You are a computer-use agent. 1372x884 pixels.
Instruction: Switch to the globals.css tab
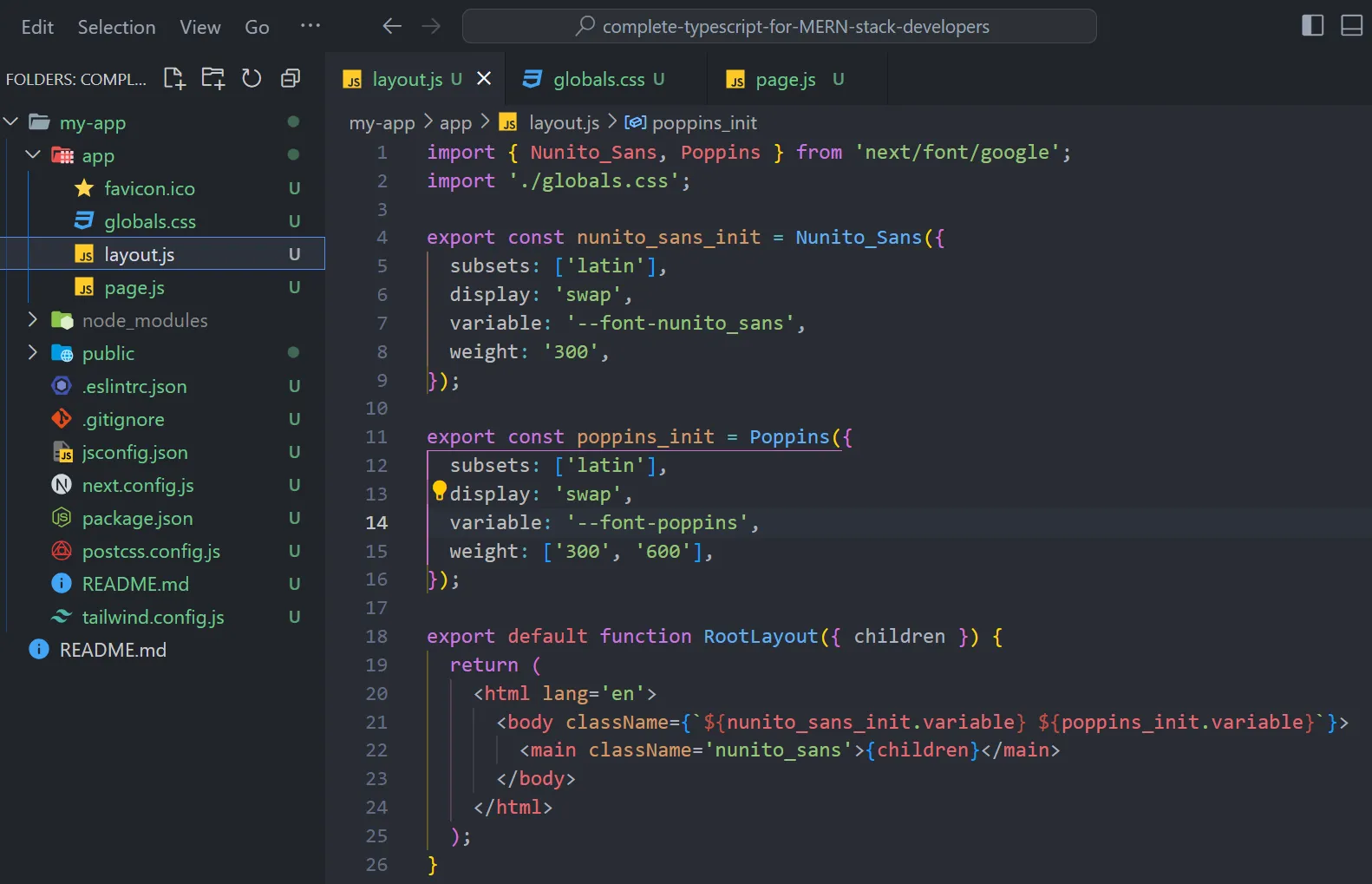tap(598, 80)
